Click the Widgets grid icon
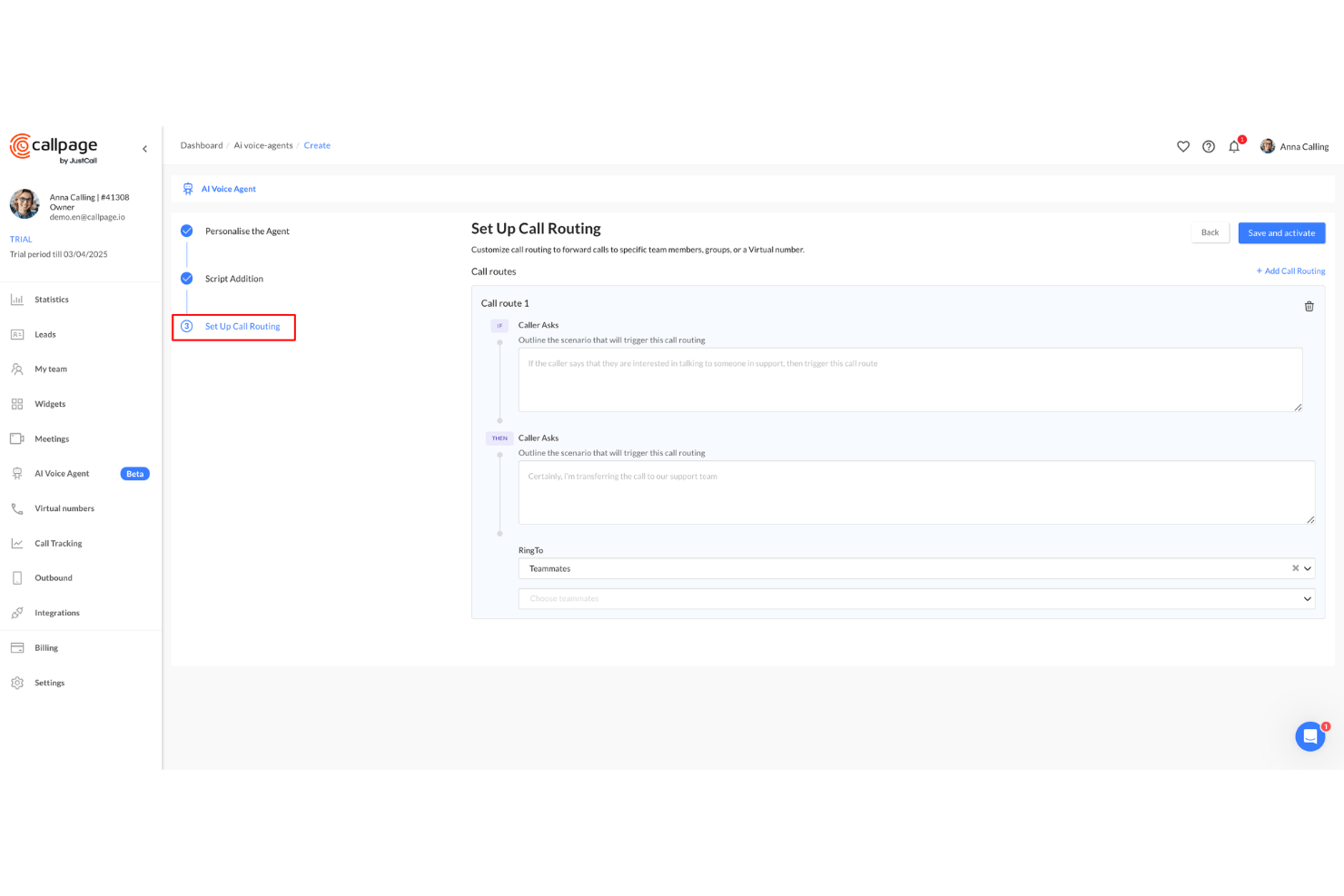The height and width of the screenshot is (896, 1344). [x=17, y=404]
